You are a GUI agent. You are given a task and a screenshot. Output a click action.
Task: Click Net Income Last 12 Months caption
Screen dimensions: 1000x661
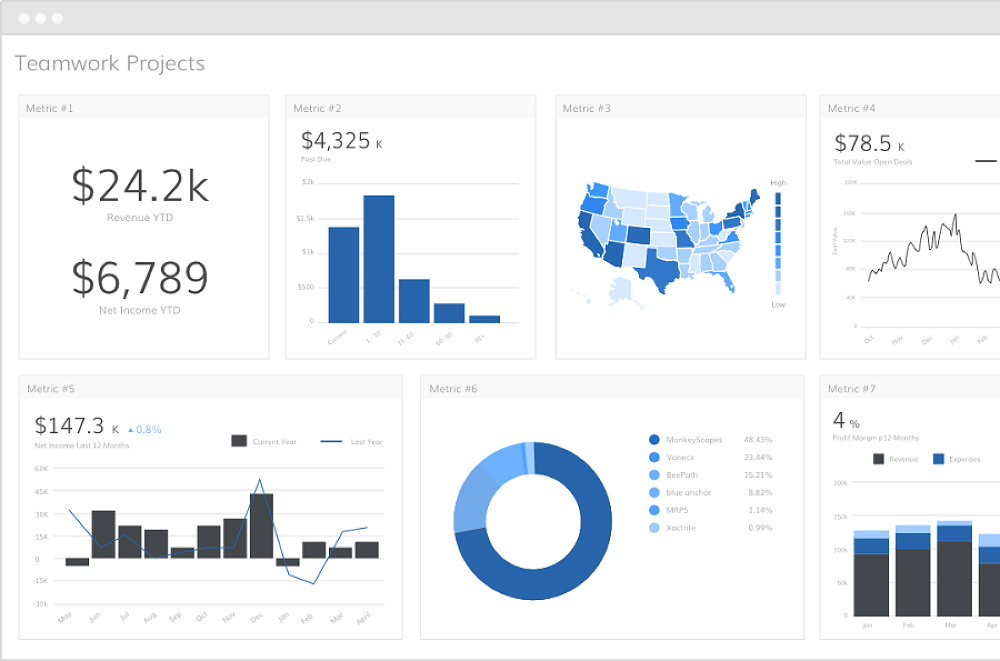pos(82,445)
